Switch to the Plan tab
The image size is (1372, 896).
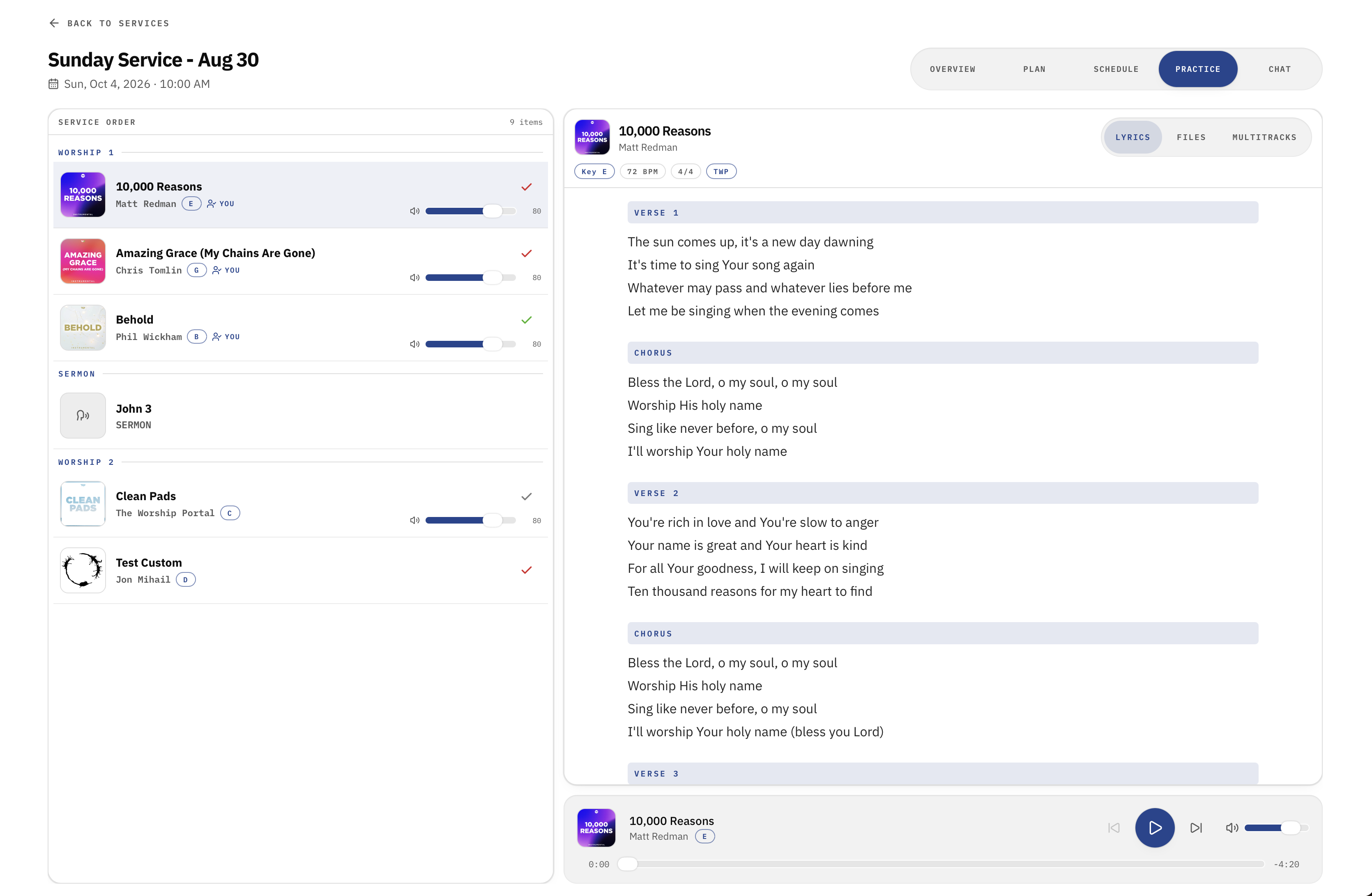coord(1034,69)
